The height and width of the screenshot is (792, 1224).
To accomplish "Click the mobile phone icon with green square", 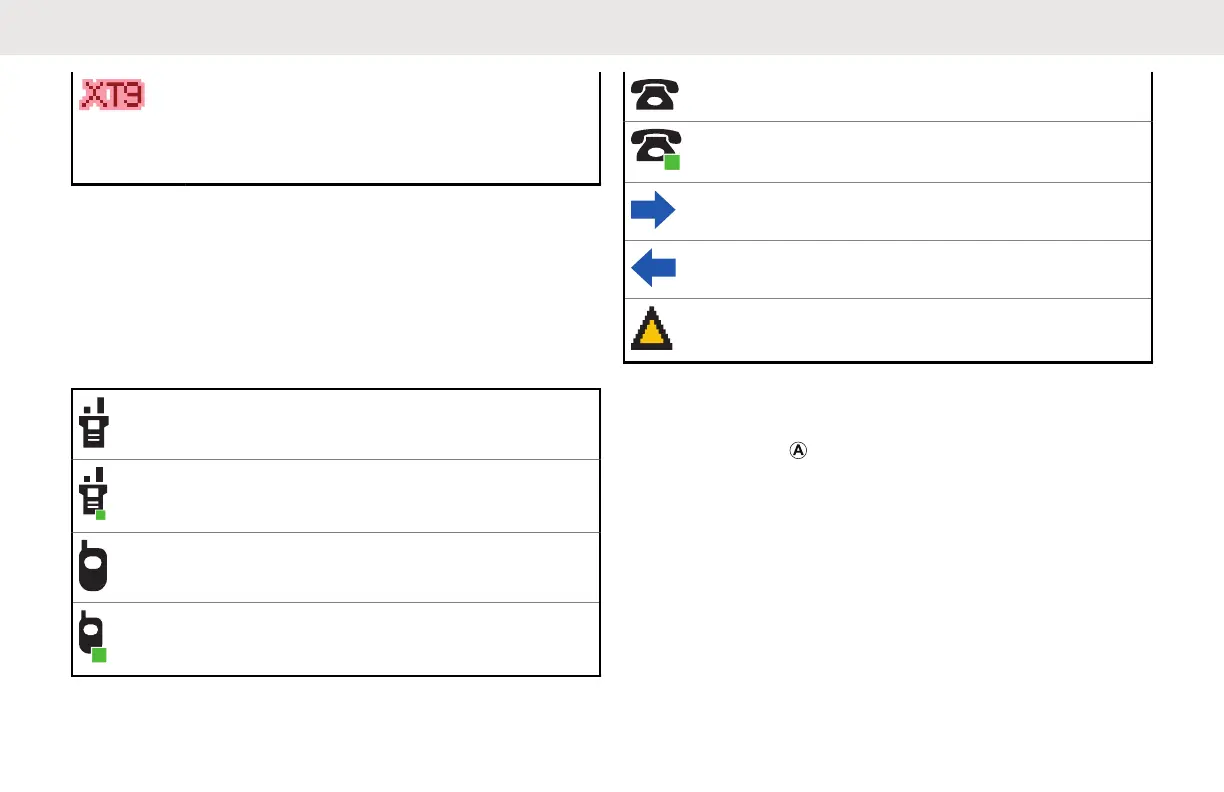I will tap(93, 638).
